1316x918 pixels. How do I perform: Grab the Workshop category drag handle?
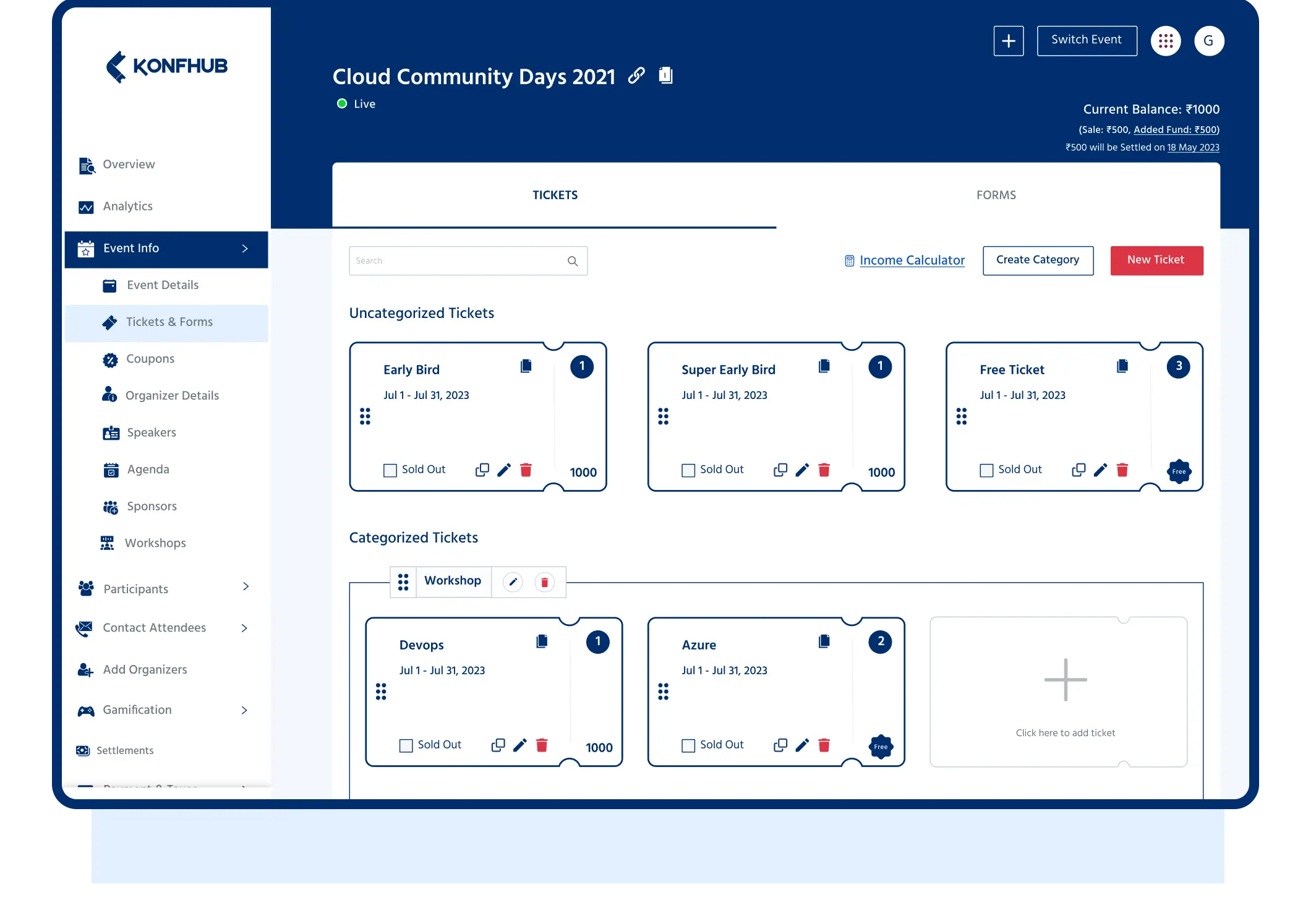point(403,582)
